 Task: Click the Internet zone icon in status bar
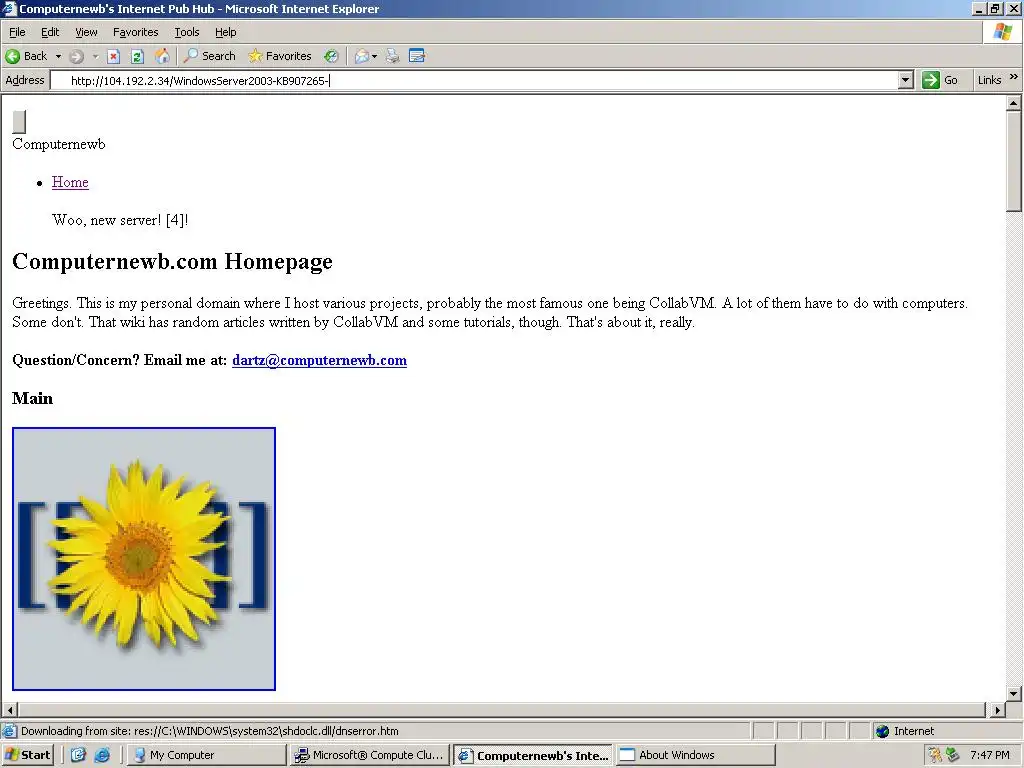[x=883, y=731]
